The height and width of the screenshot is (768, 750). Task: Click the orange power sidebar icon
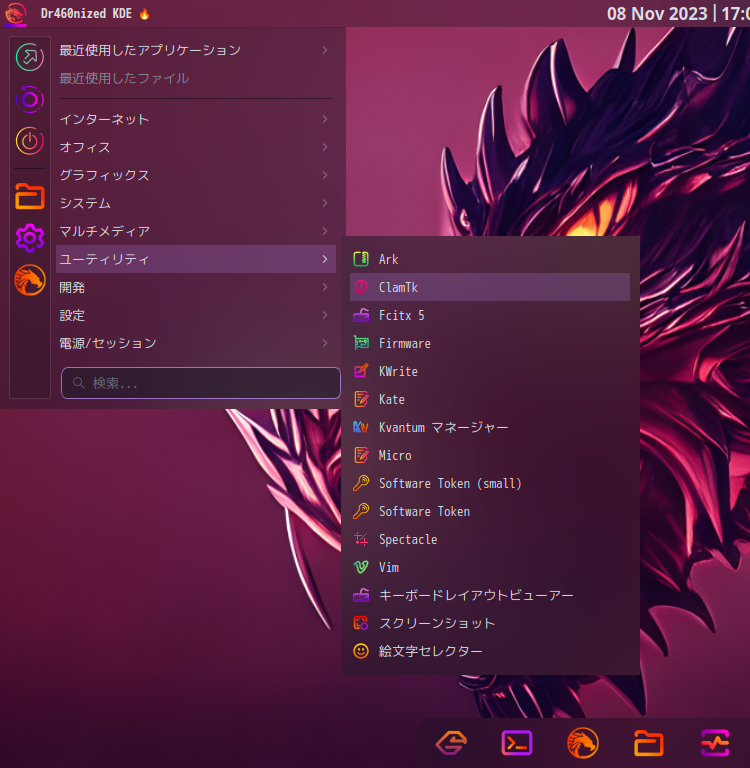pos(29,141)
